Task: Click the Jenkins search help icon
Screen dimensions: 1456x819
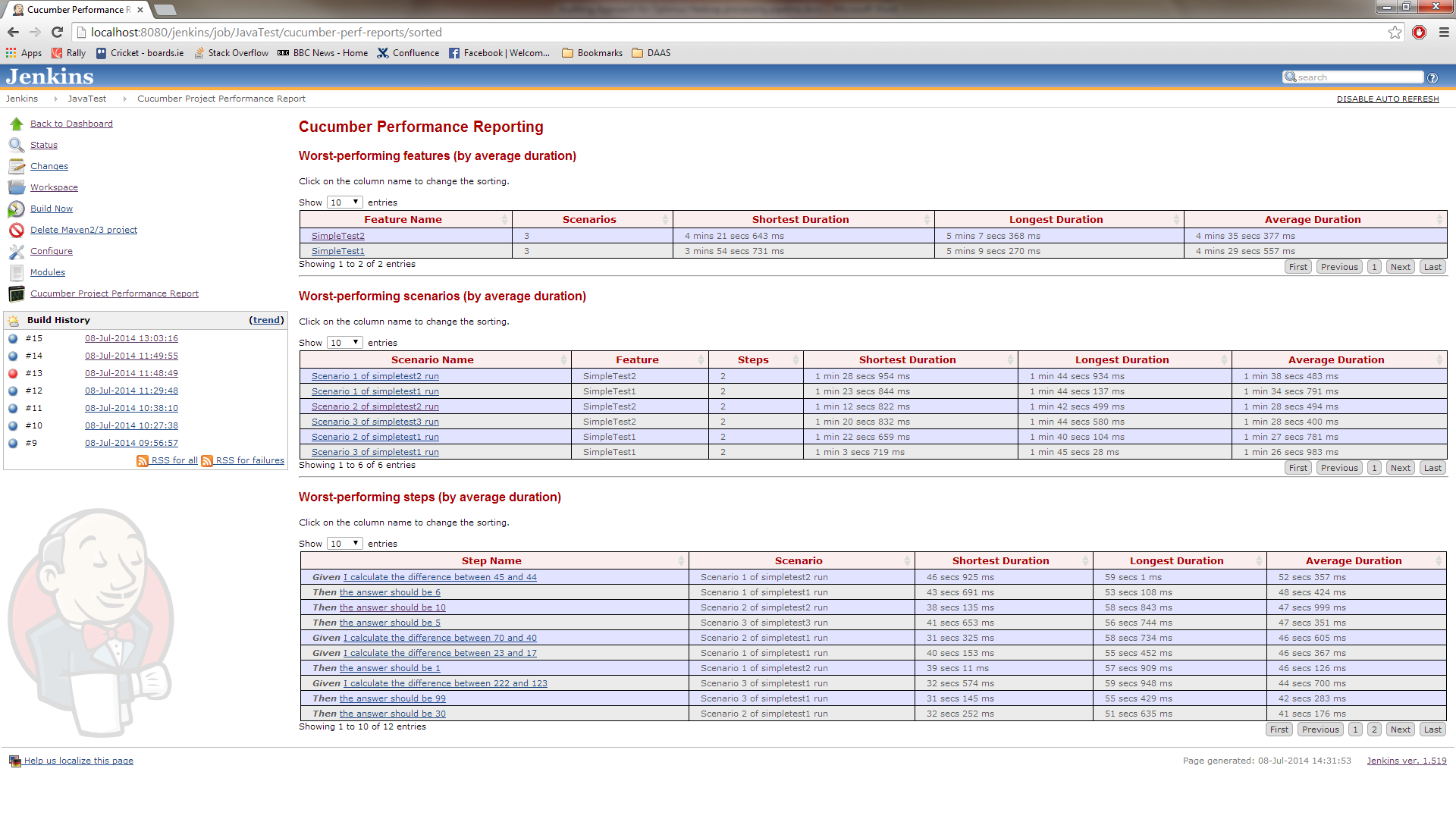Action: [x=1432, y=77]
